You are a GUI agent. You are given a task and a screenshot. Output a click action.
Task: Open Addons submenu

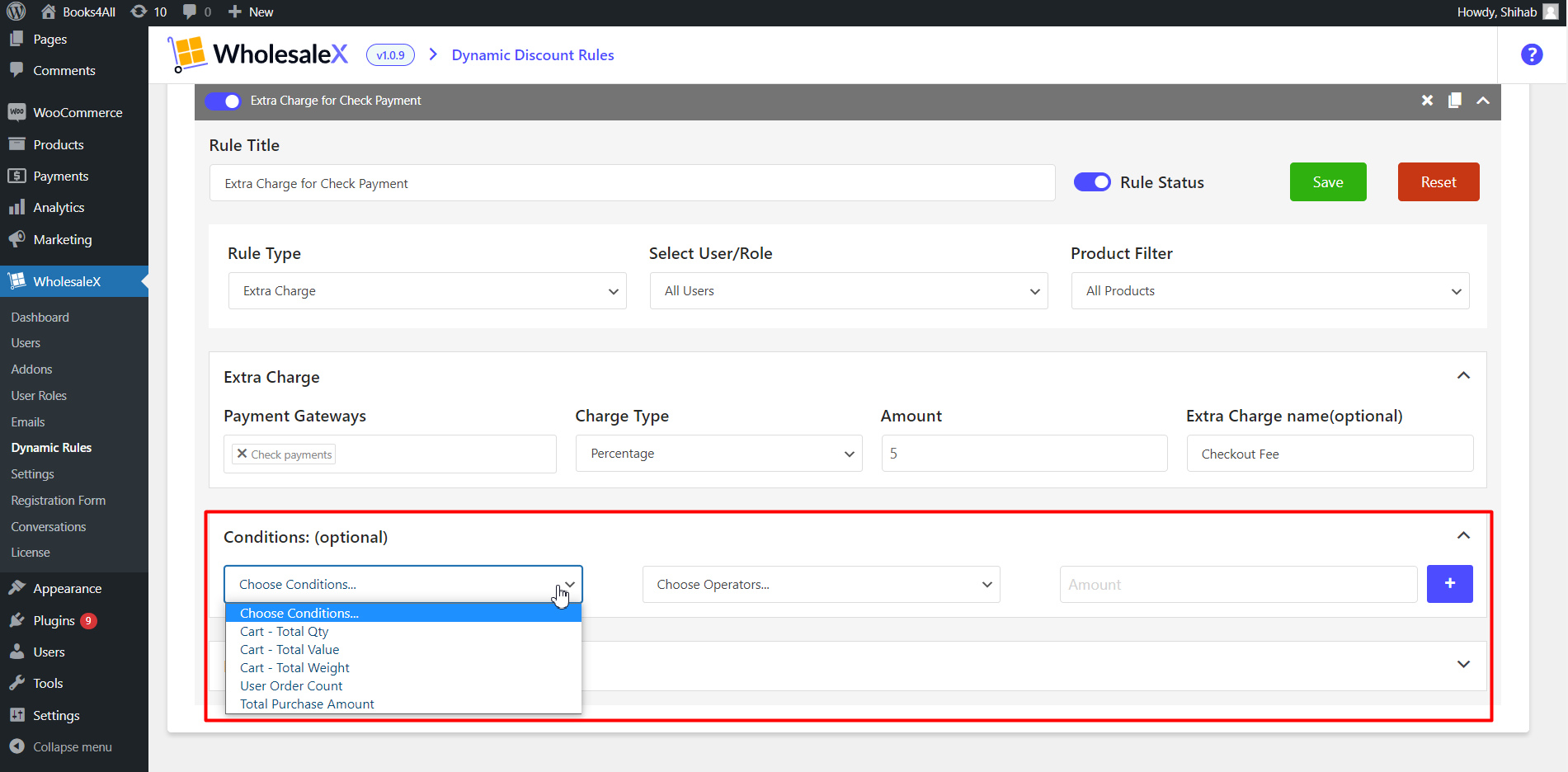tap(31, 370)
